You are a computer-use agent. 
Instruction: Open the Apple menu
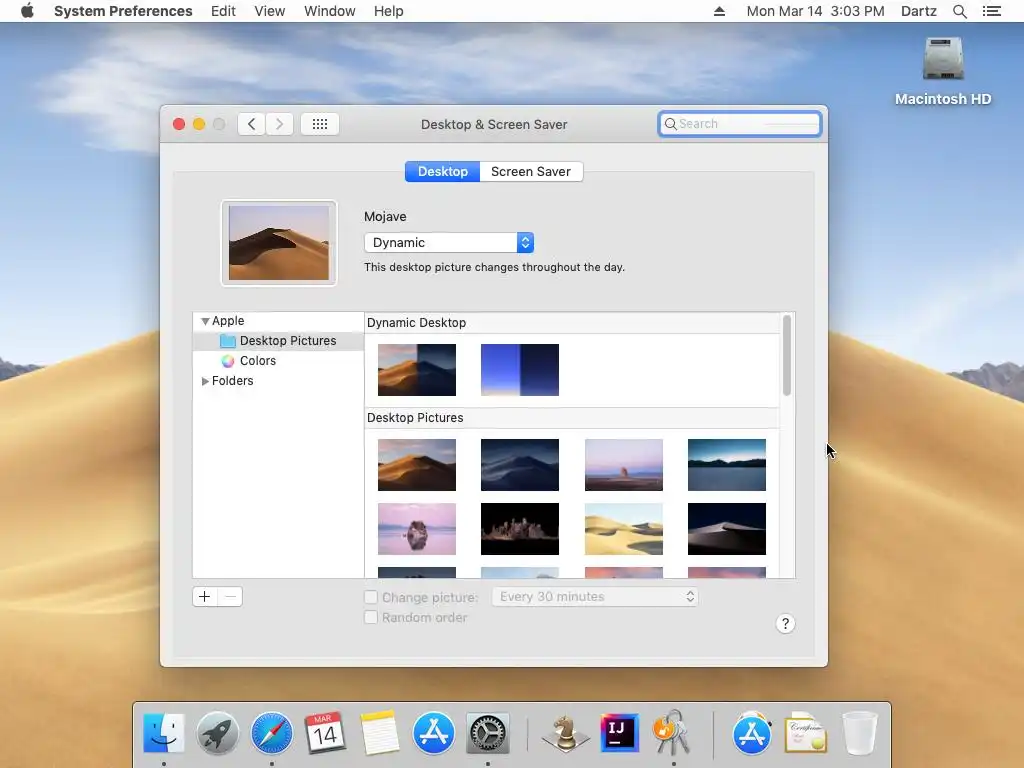coord(27,11)
